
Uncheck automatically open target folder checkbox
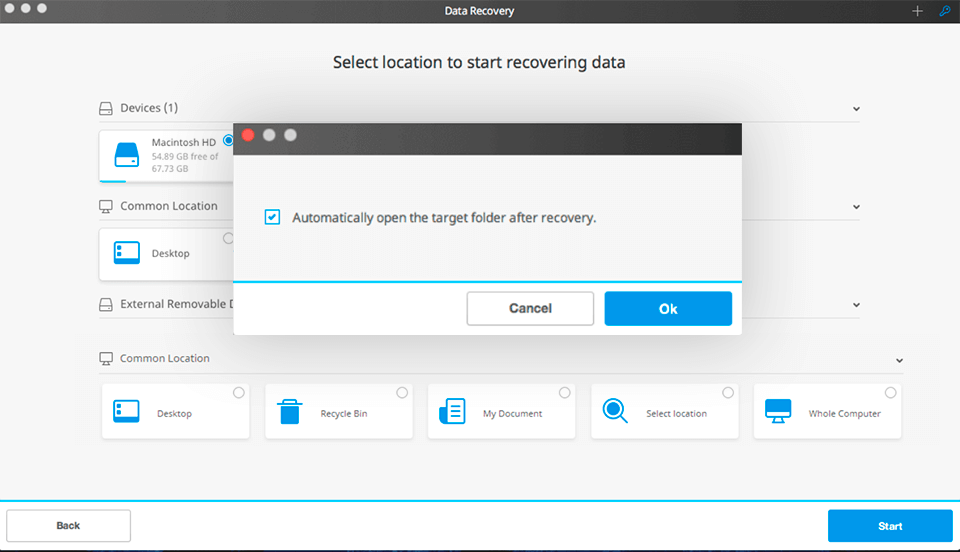[272, 217]
